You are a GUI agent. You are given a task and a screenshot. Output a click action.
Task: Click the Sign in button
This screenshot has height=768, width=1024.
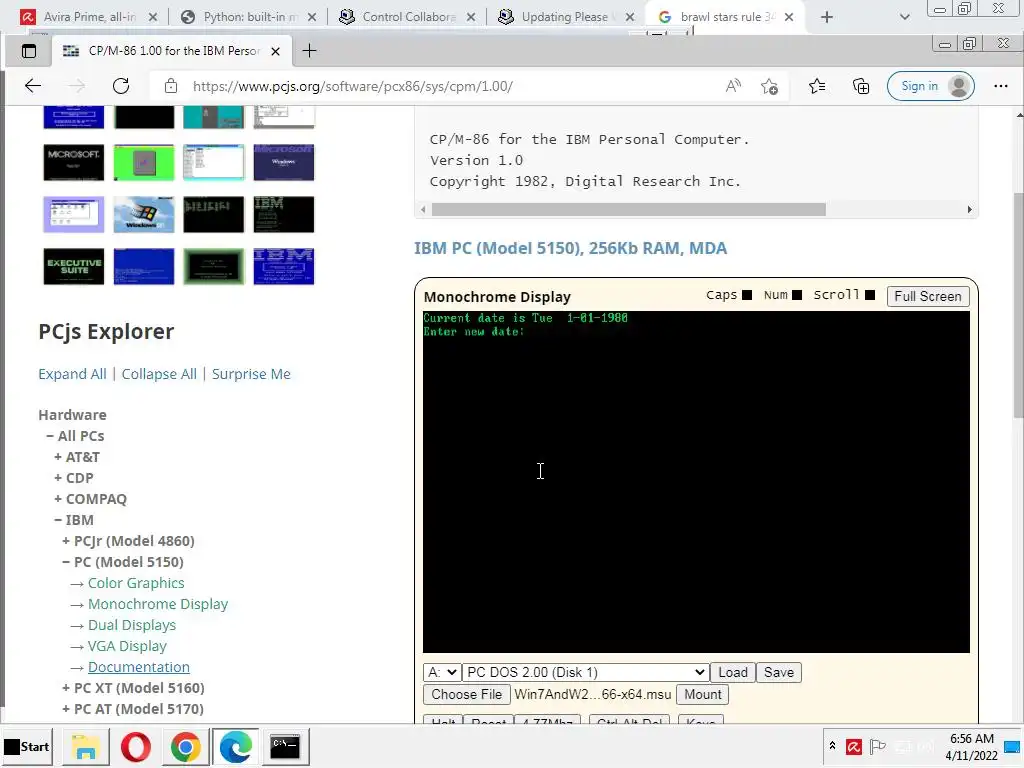pyautogui.click(x=931, y=86)
